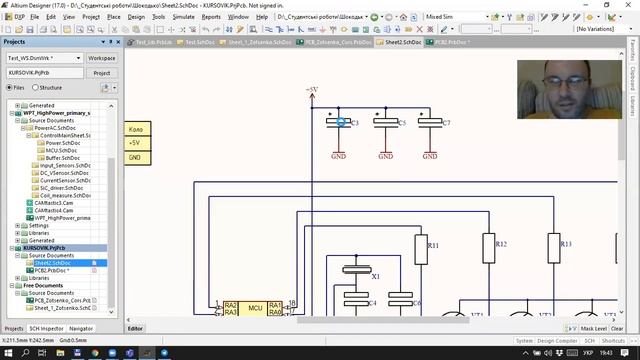Open the DXP menu
The height and width of the screenshot is (360, 640).
point(15,17)
